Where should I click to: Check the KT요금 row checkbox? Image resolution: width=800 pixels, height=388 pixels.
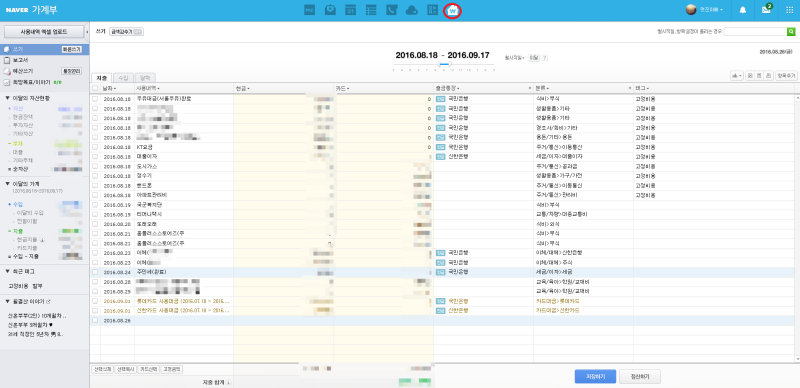click(x=95, y=147)
